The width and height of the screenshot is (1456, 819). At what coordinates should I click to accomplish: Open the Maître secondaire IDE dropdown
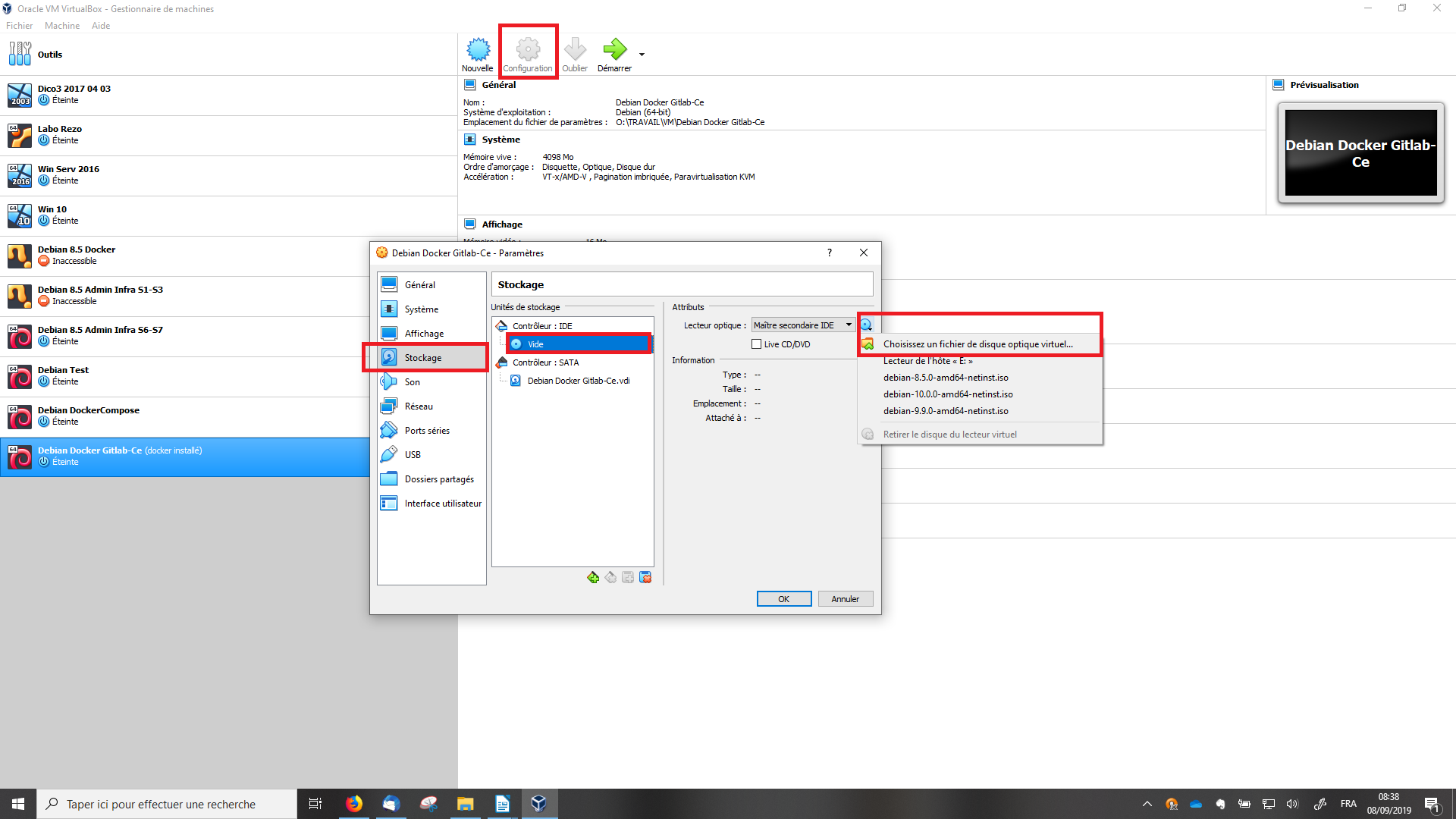coord(803,325)
